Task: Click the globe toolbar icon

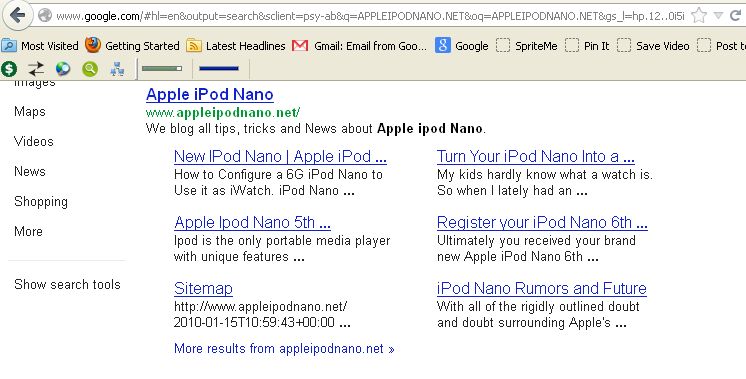Action: (x=63, y=69)
